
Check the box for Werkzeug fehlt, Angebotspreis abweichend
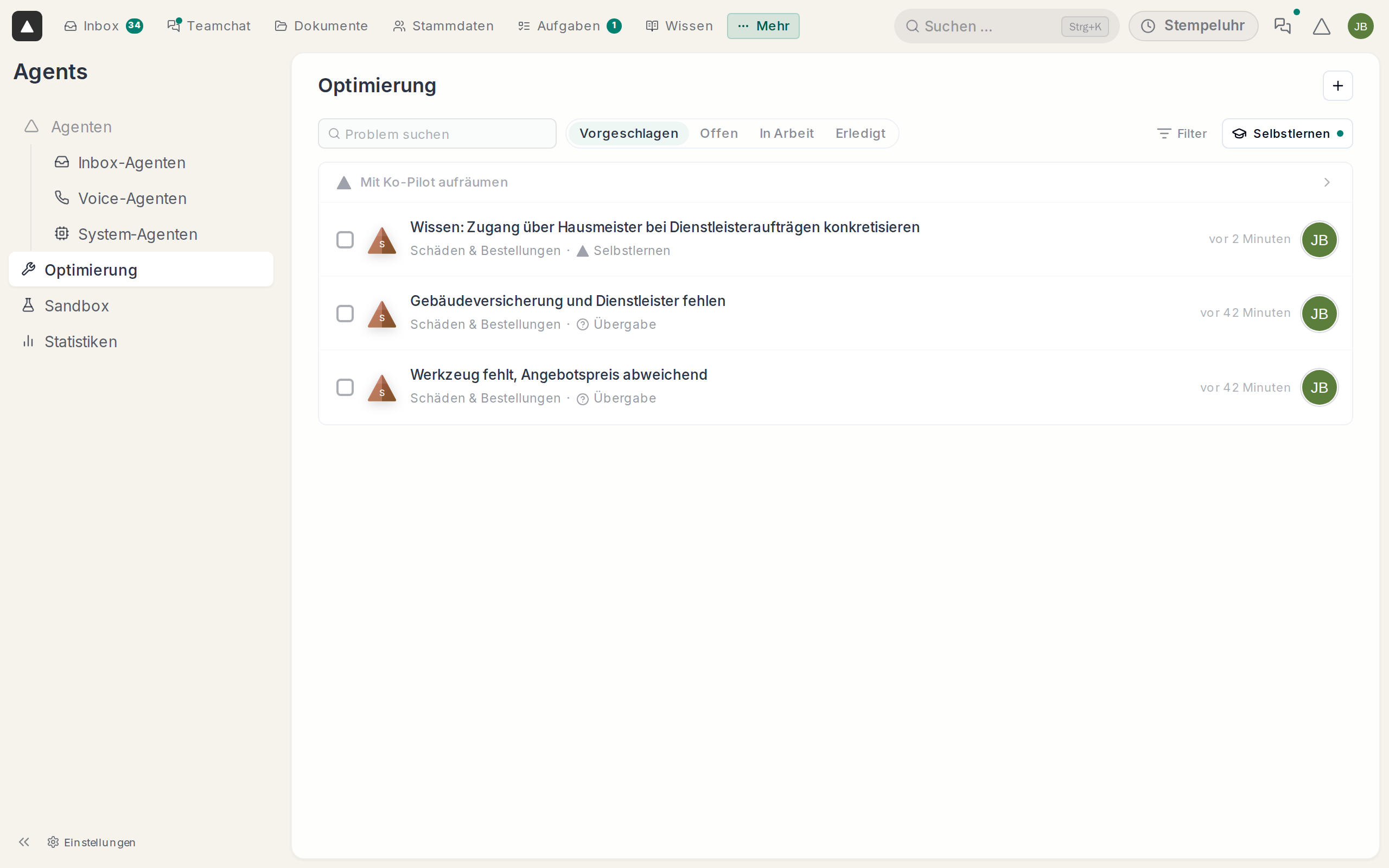tap(345, 387)
